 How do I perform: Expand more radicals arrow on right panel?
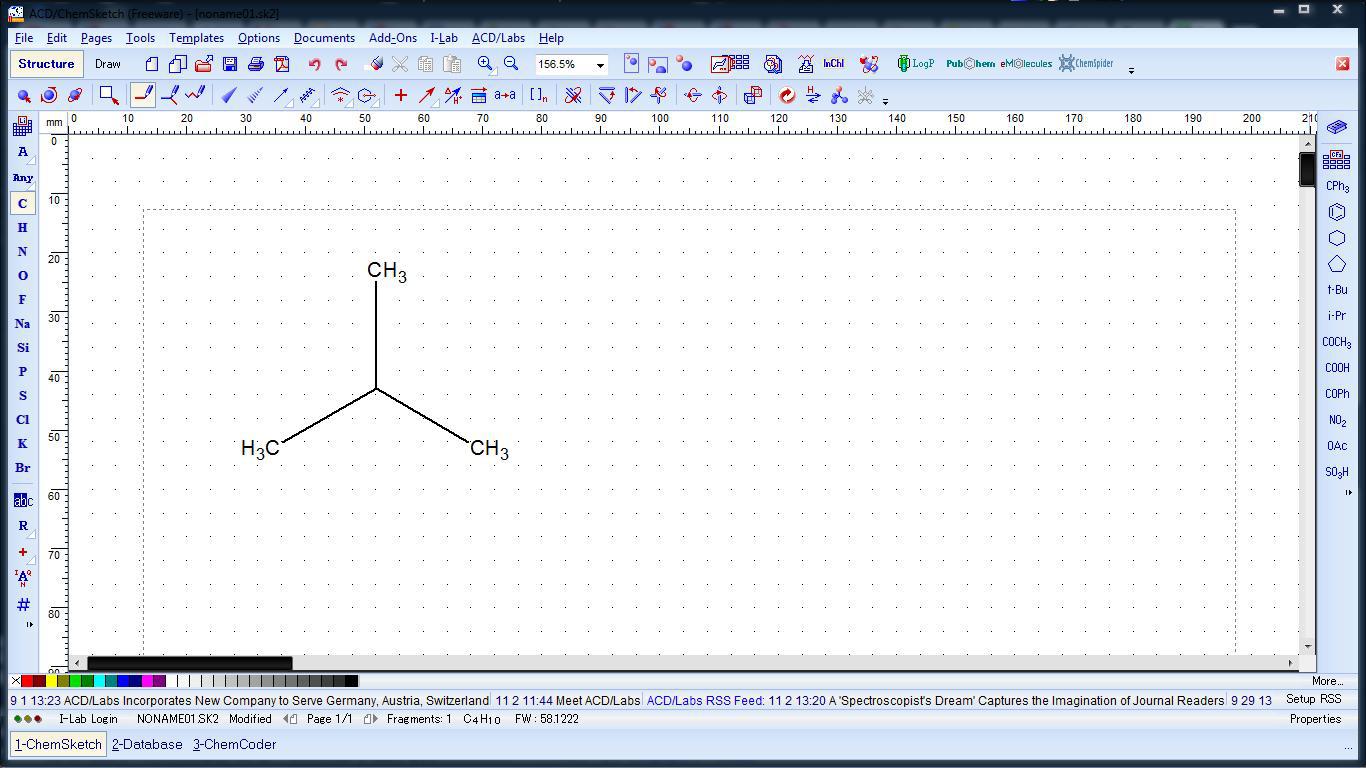point(1348,492)
